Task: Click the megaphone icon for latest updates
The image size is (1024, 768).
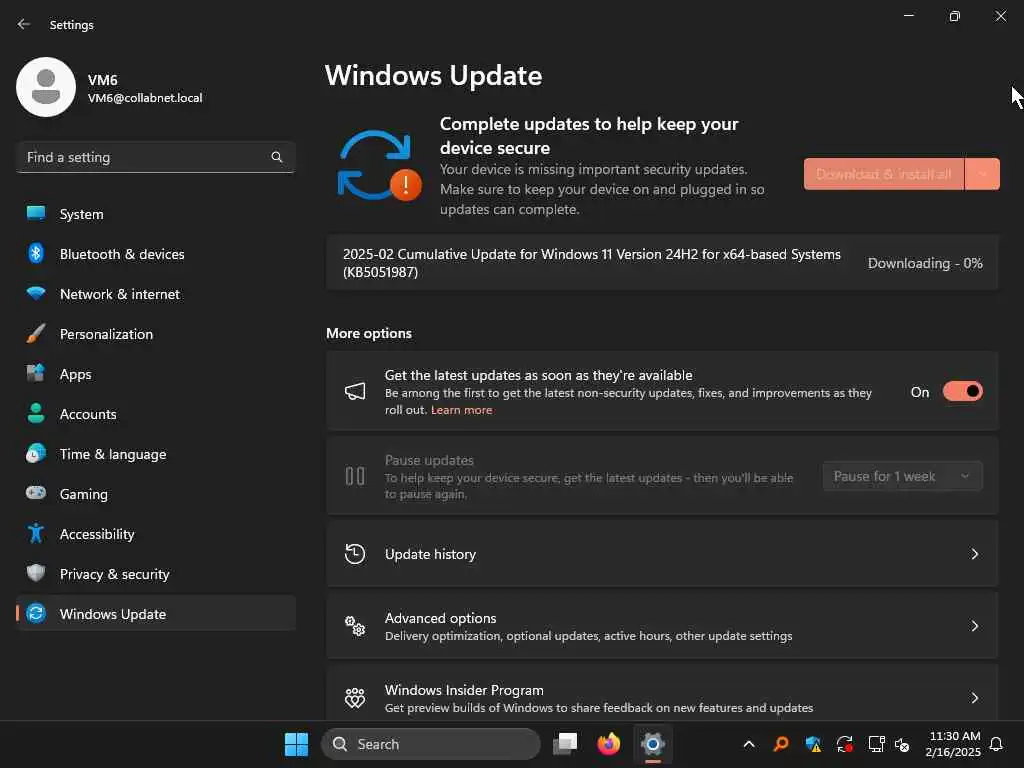Action: 355,391
